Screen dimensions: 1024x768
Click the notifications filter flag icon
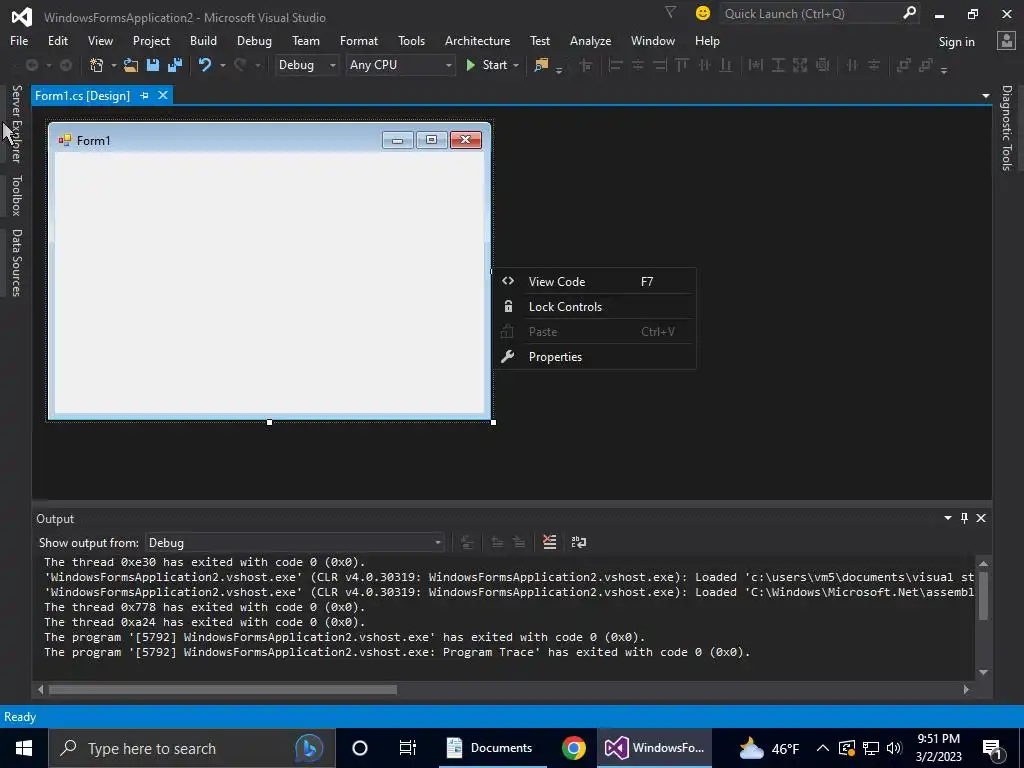click(x=670, y=12)
